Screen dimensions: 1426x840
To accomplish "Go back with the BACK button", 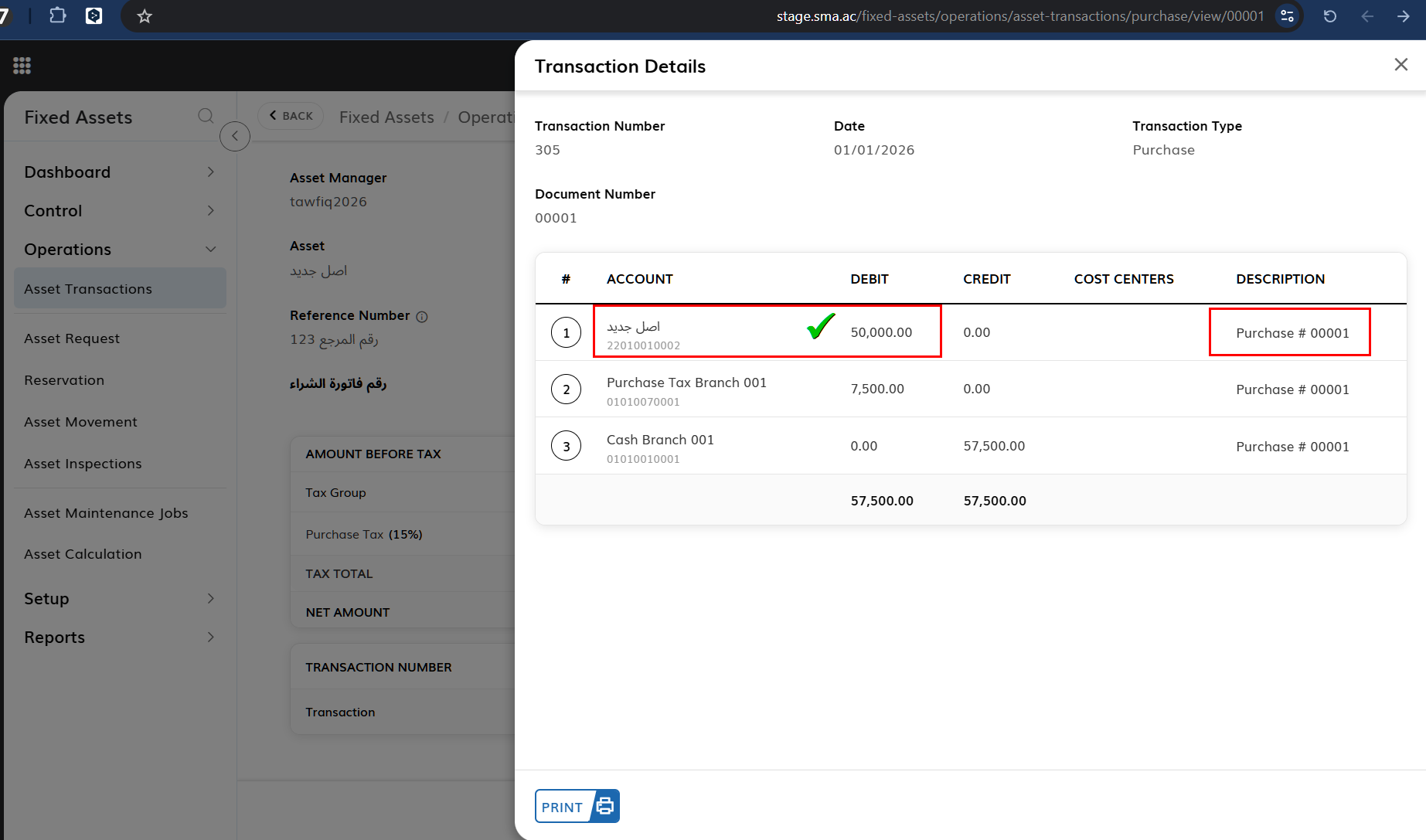I will coord(291,116).
